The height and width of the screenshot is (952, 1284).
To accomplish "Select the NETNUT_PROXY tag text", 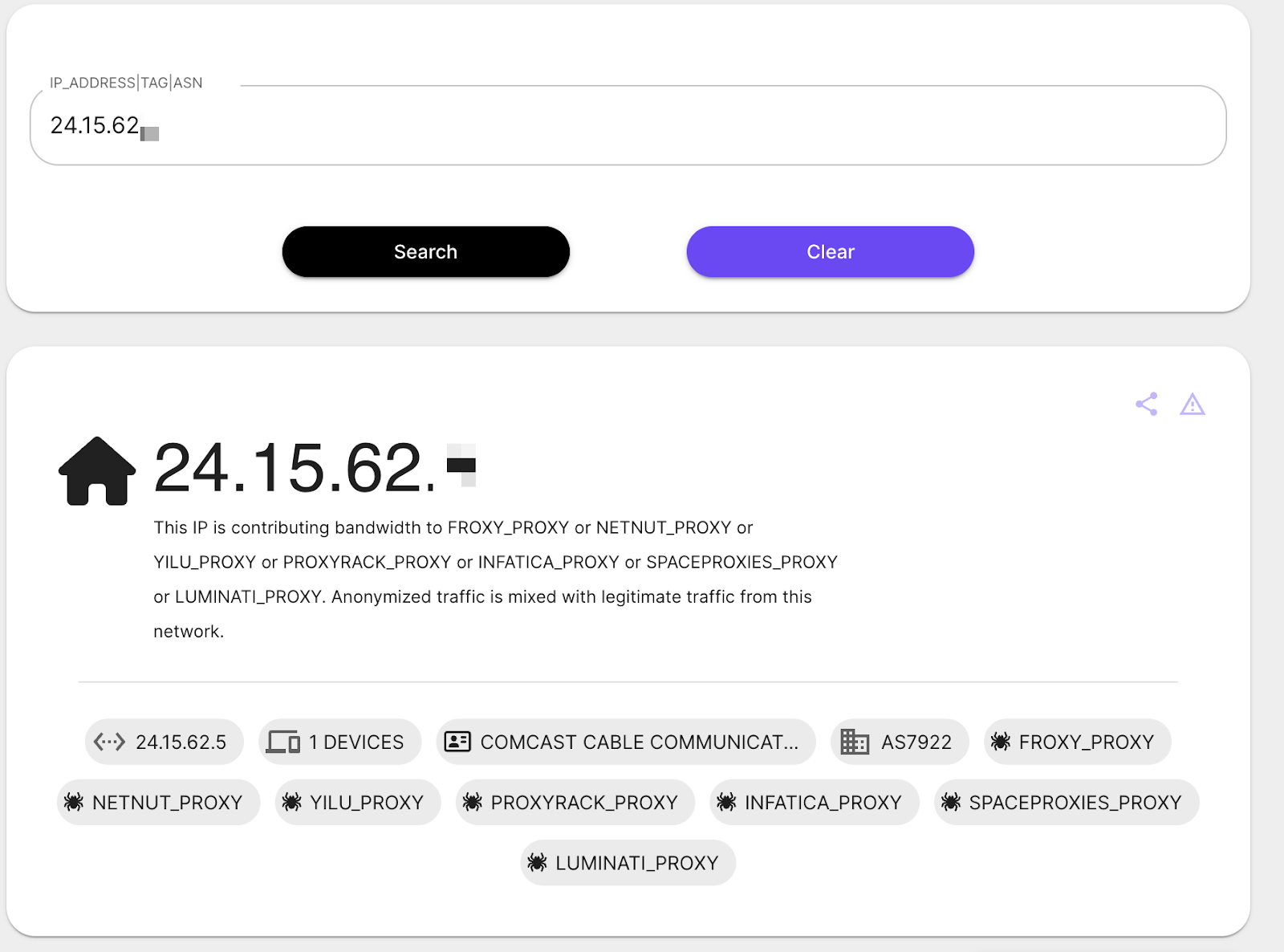I will (168, 803).
